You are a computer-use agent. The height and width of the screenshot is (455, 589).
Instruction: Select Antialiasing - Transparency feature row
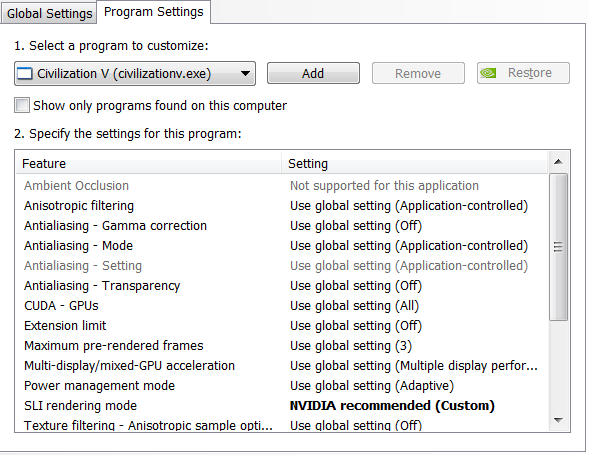point(282,286)
